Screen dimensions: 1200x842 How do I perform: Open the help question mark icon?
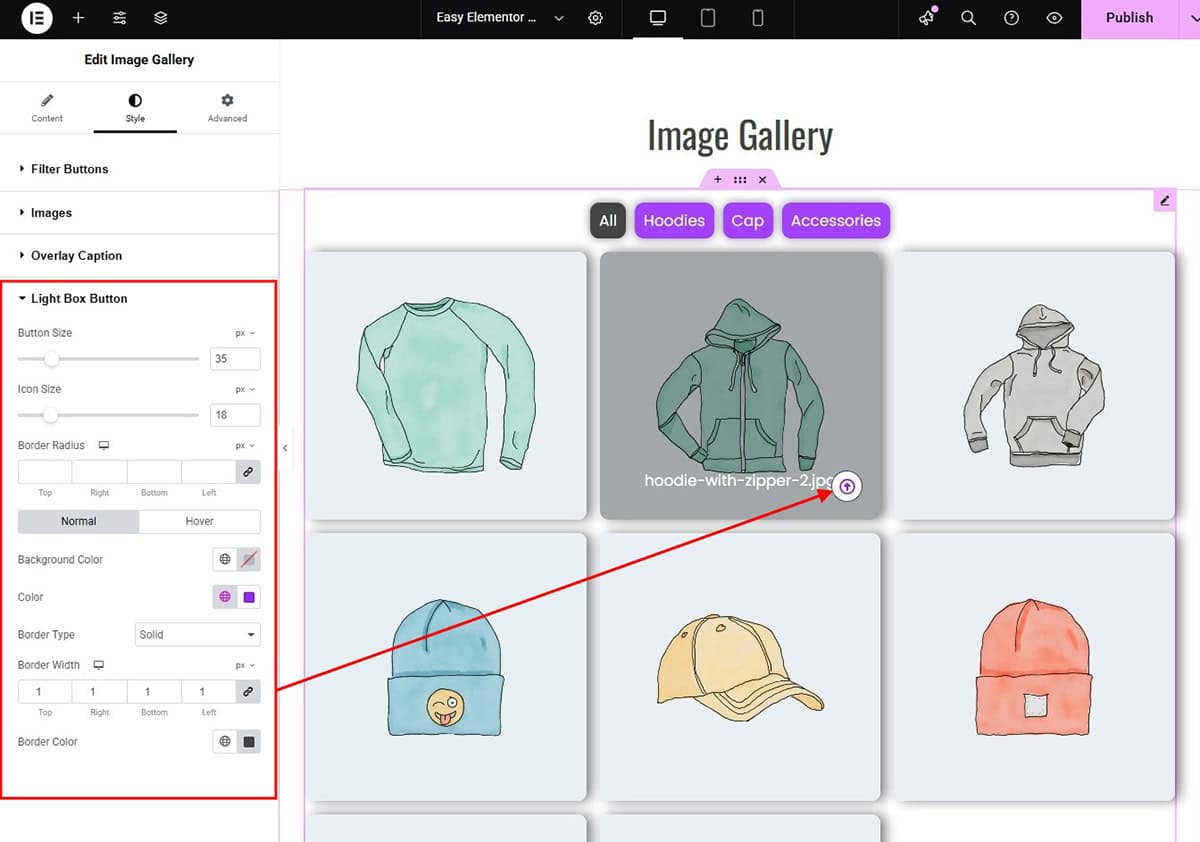pos(1011,18)
